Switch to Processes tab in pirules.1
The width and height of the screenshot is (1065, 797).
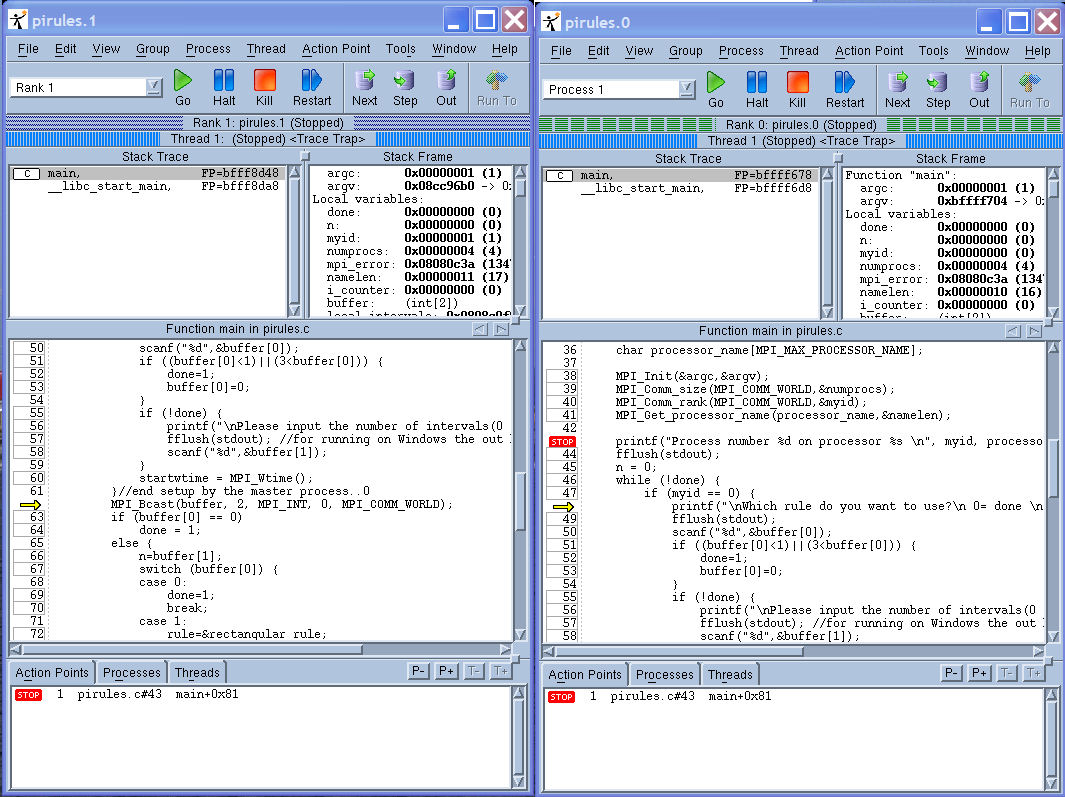point(131,673)
